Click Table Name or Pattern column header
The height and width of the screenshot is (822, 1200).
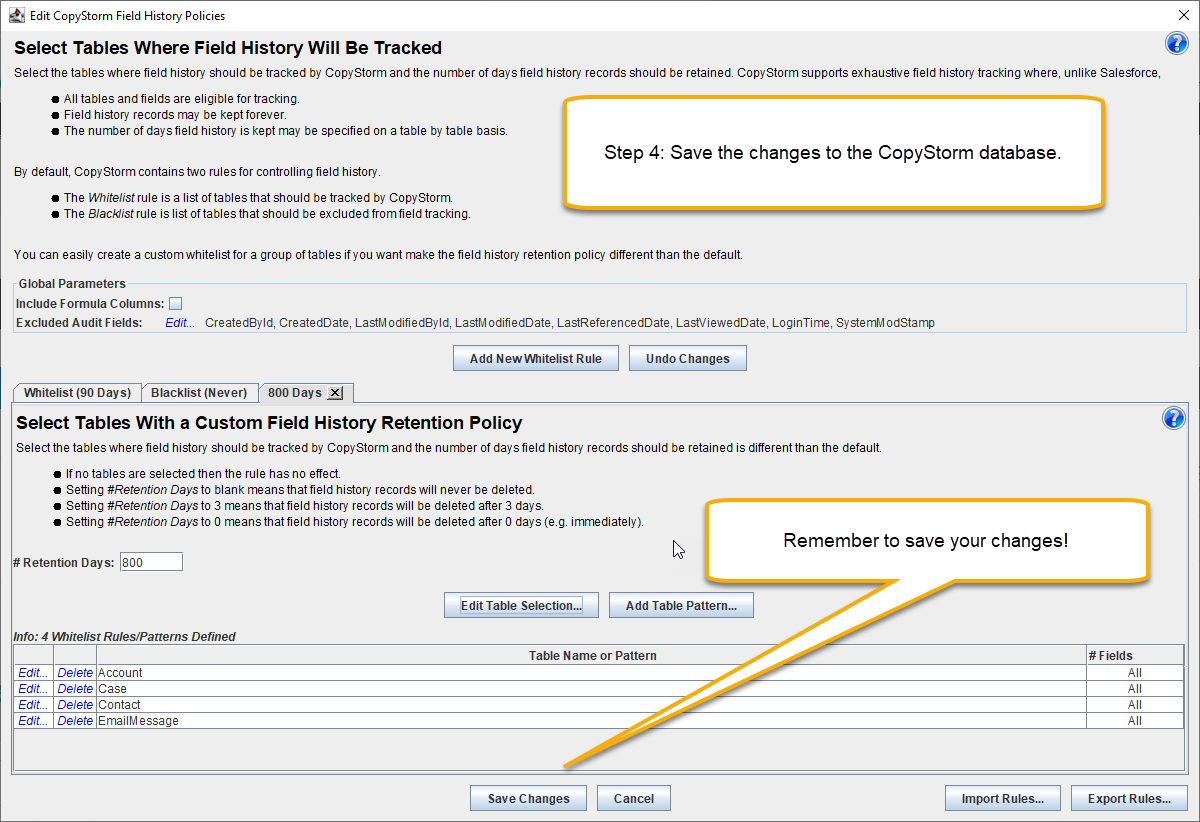(592, 656)
